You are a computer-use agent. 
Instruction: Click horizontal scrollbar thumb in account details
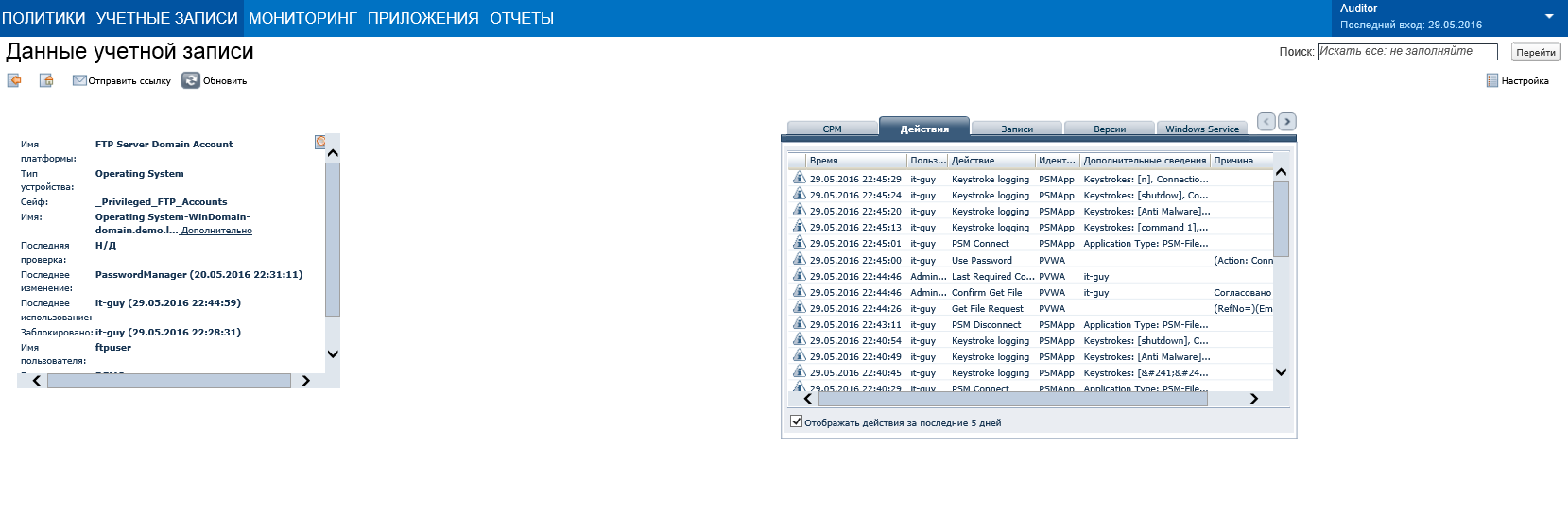169,381
